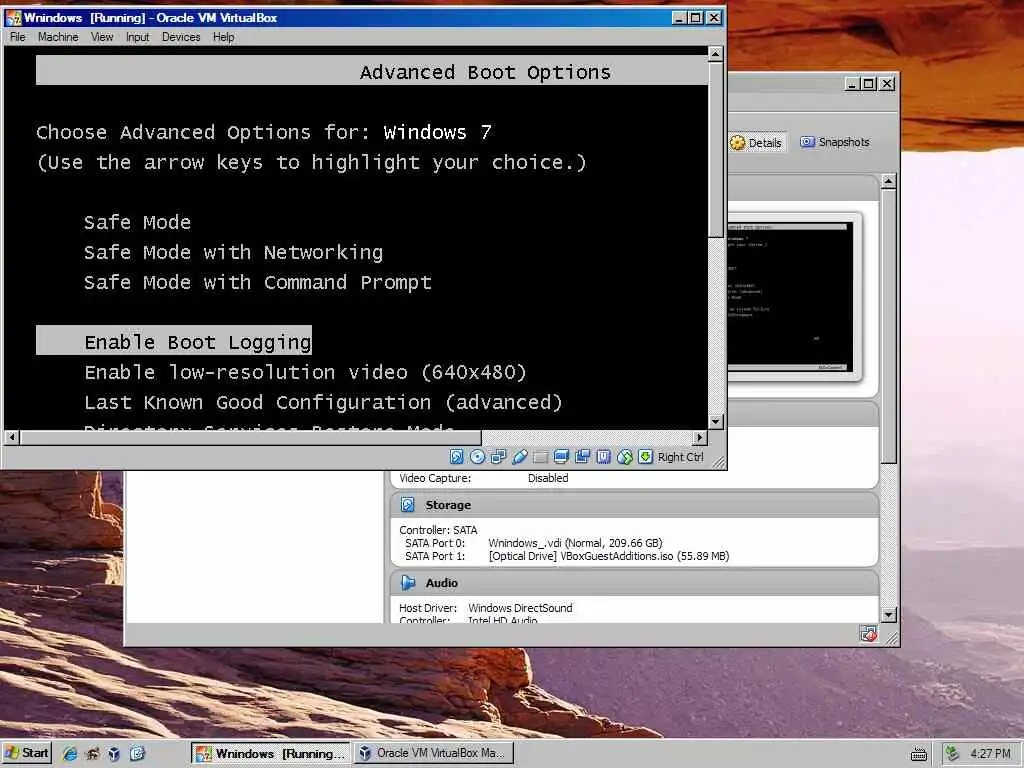This screenshot has height=768, width=1024.
Task: Click the Audio section speaker icon
Action: (408, 583)
